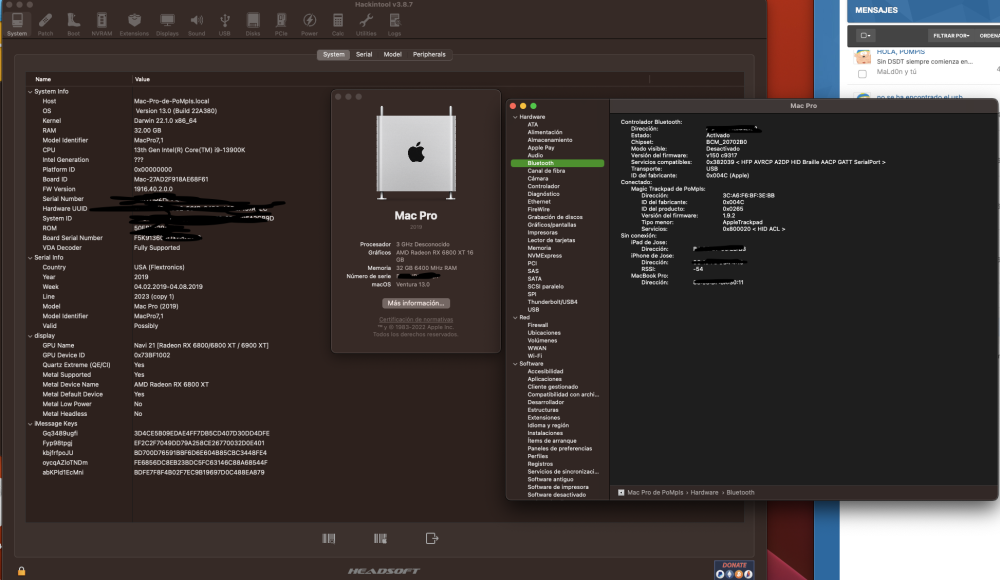Screen dimensions: 1000x580
Task: Click the export icon at Hackintool bottom
Action: pos(432,539)
